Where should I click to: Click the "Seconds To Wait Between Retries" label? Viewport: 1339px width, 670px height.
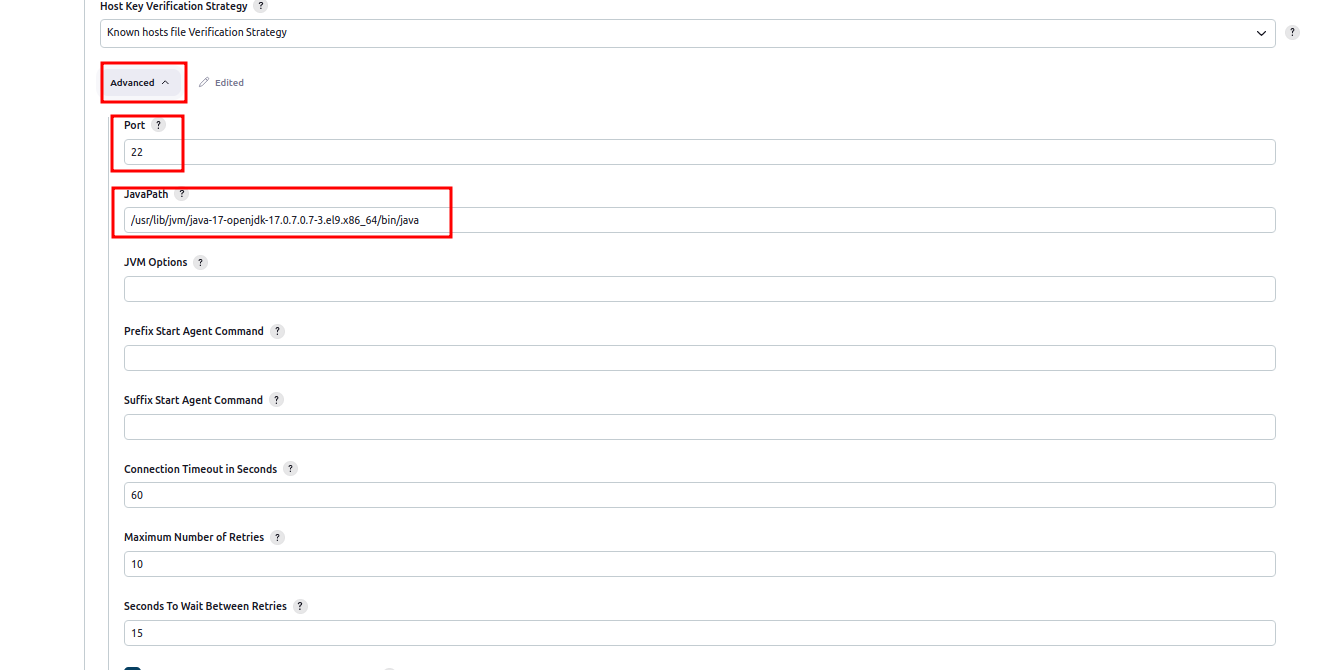coord(205,606)
